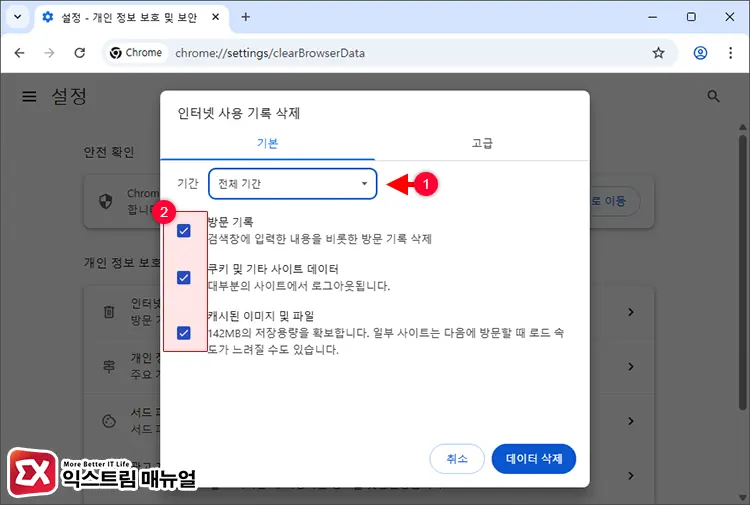The image size is (750, 505).
Task: Expand the third-party cookie row chevron
Action: 631,421
